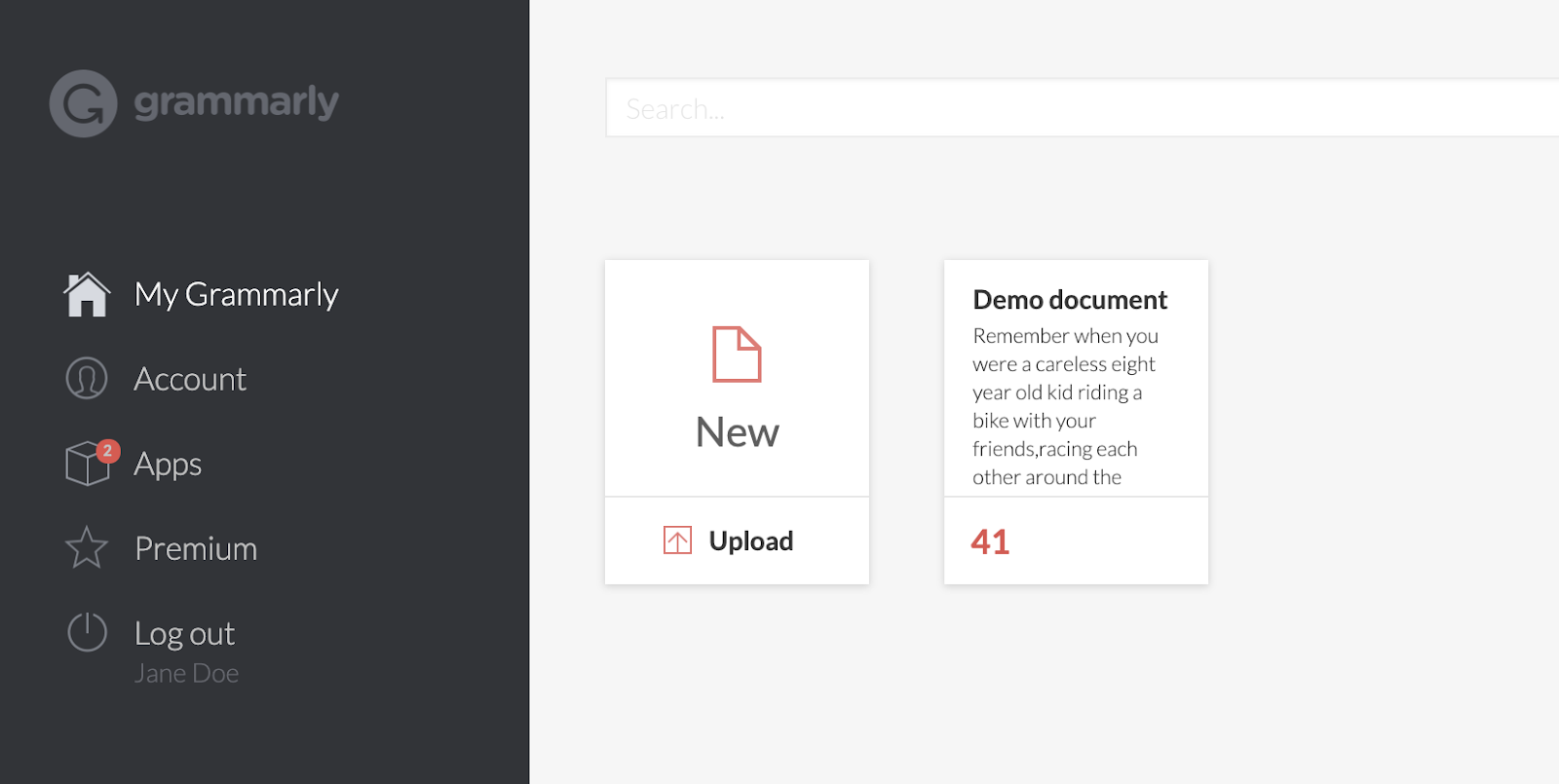Go to the Account section
Viewport: 1559px width, 784px height.
tap(190, 379)
